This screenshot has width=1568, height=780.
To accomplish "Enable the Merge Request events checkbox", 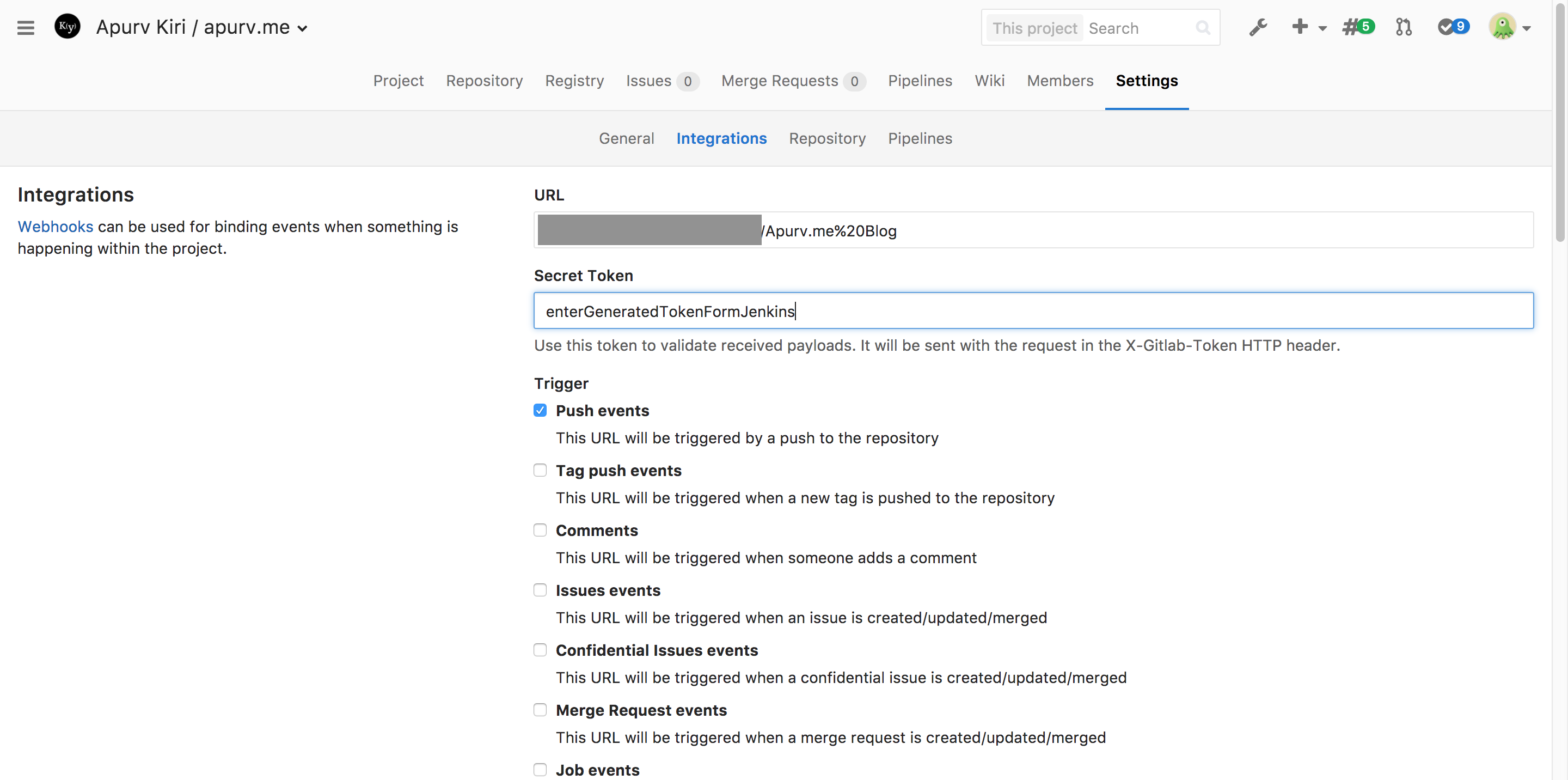I will [x=540, y=710].
